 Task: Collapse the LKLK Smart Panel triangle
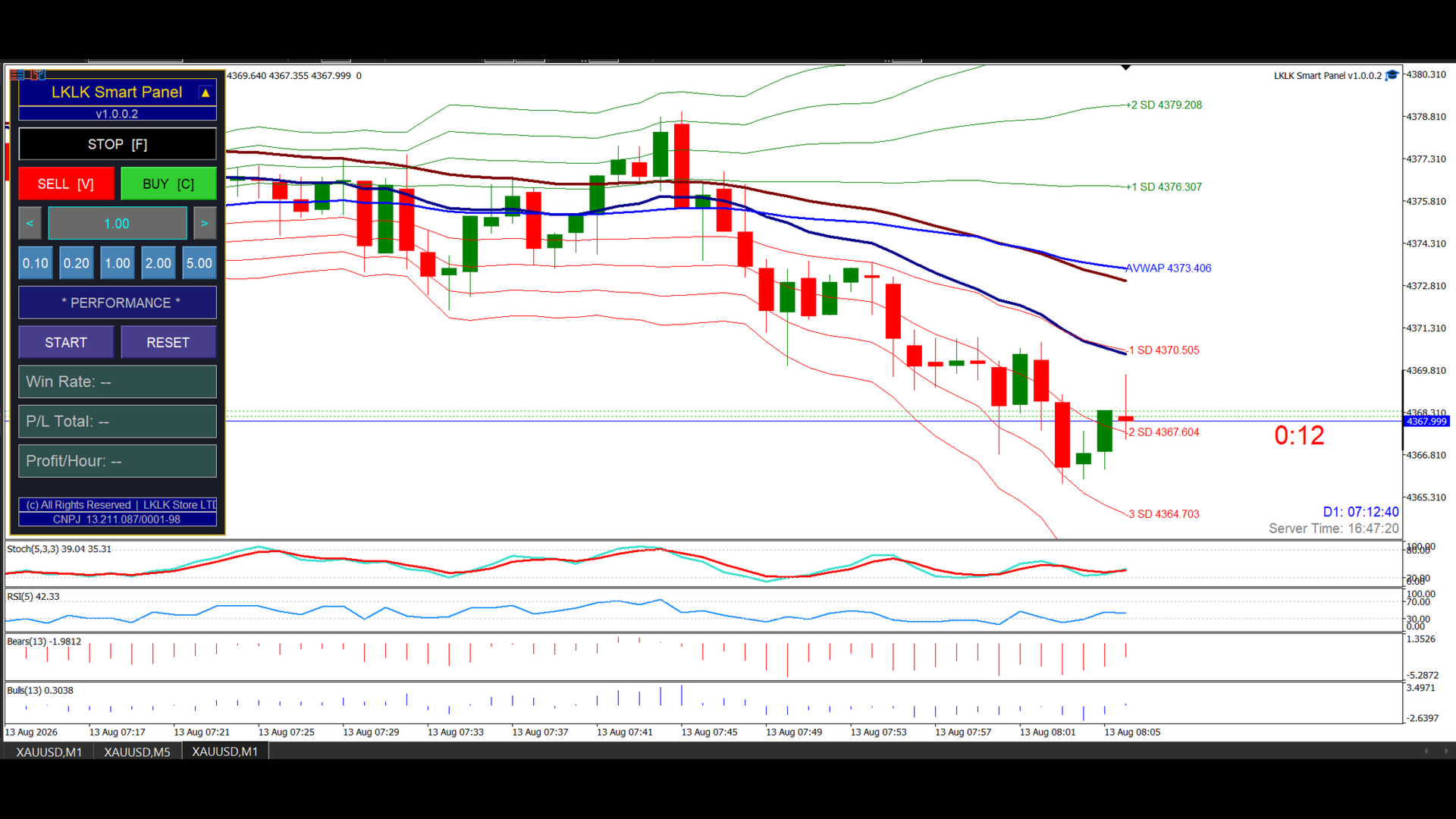coord(206,93)
